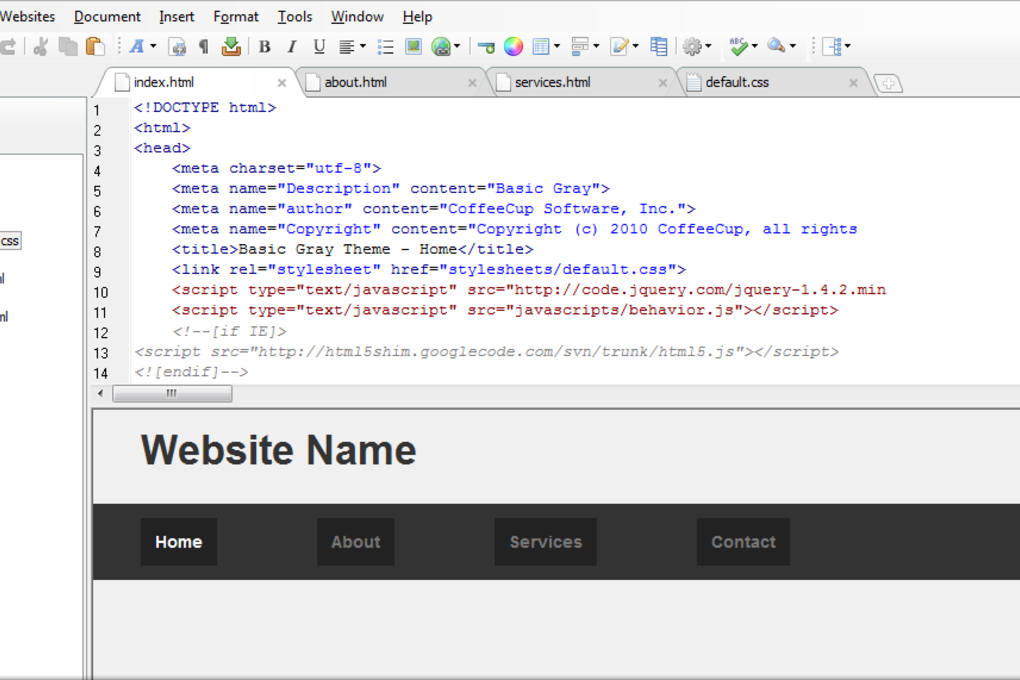
Task: Expand the gear settings dropdown arrow
Action: pos(708,46)
